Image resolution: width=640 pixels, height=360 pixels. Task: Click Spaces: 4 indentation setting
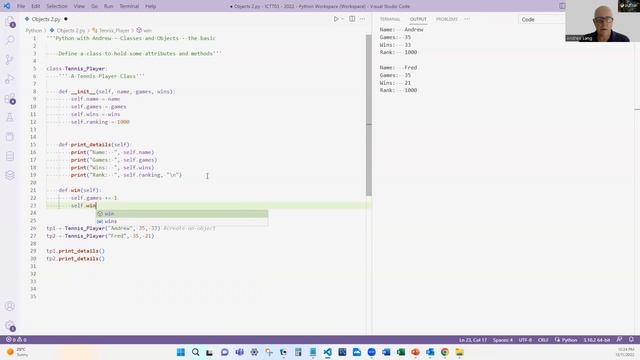[502, 340]
